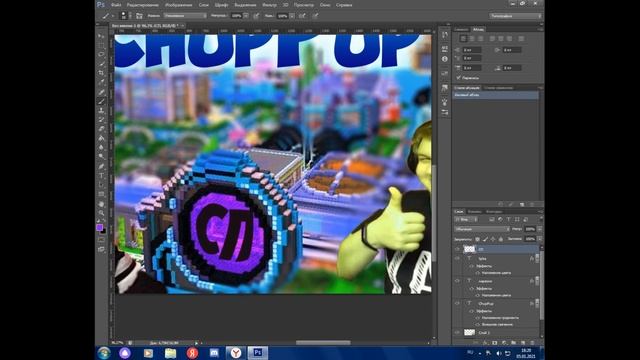
Task: Add layer mask at Layers panel bottom
Action: (x=495, y=343)
